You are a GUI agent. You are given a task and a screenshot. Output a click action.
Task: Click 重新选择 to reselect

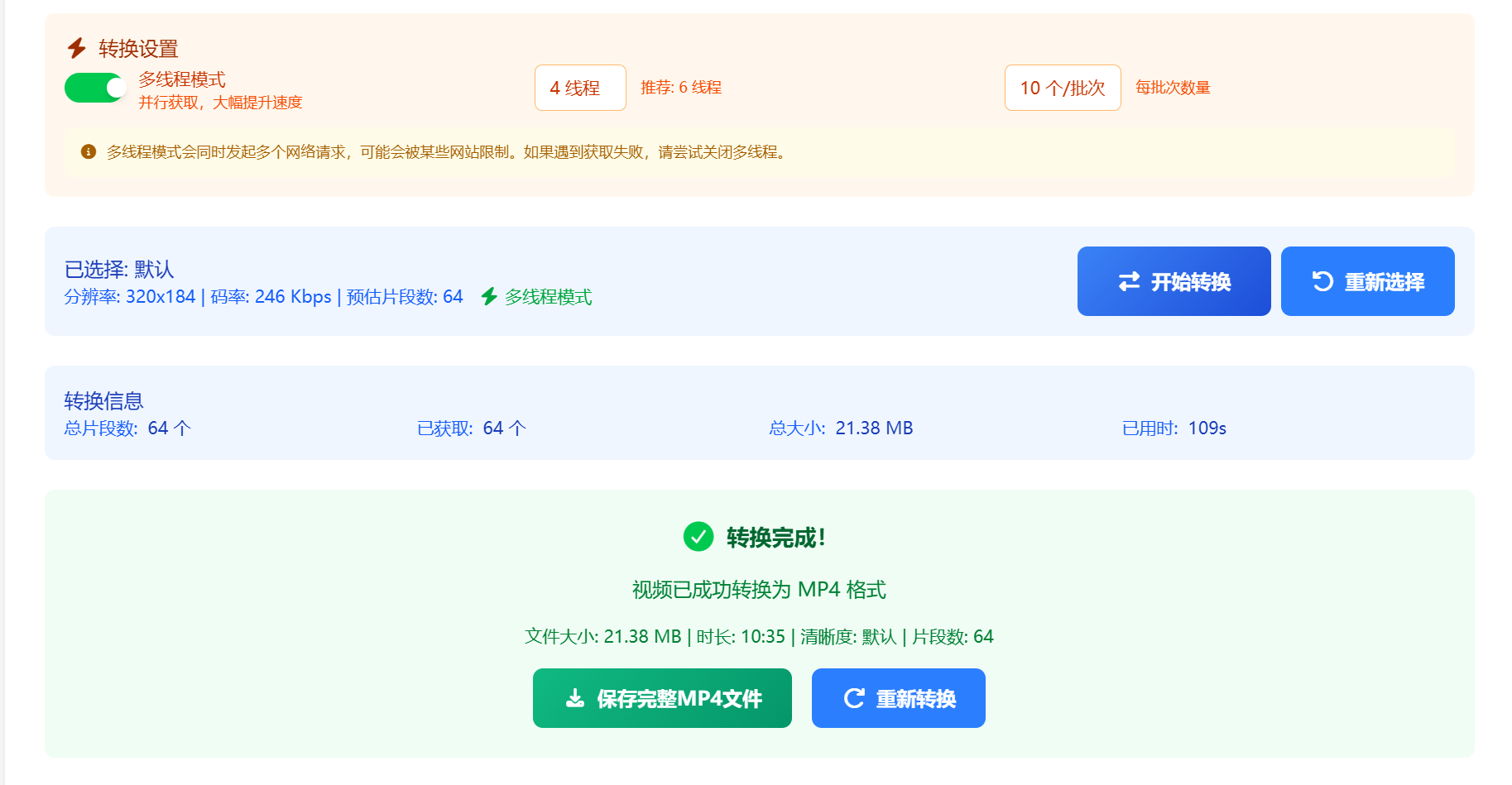click(x=1367, y=281)
